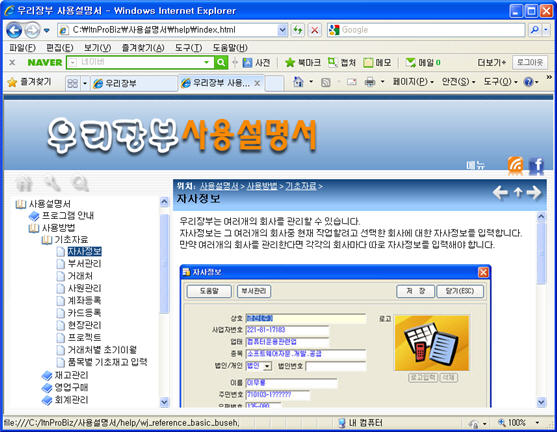Click the 사용방법 breadcrumb link
557x432 pixels.
coord(262,186)
